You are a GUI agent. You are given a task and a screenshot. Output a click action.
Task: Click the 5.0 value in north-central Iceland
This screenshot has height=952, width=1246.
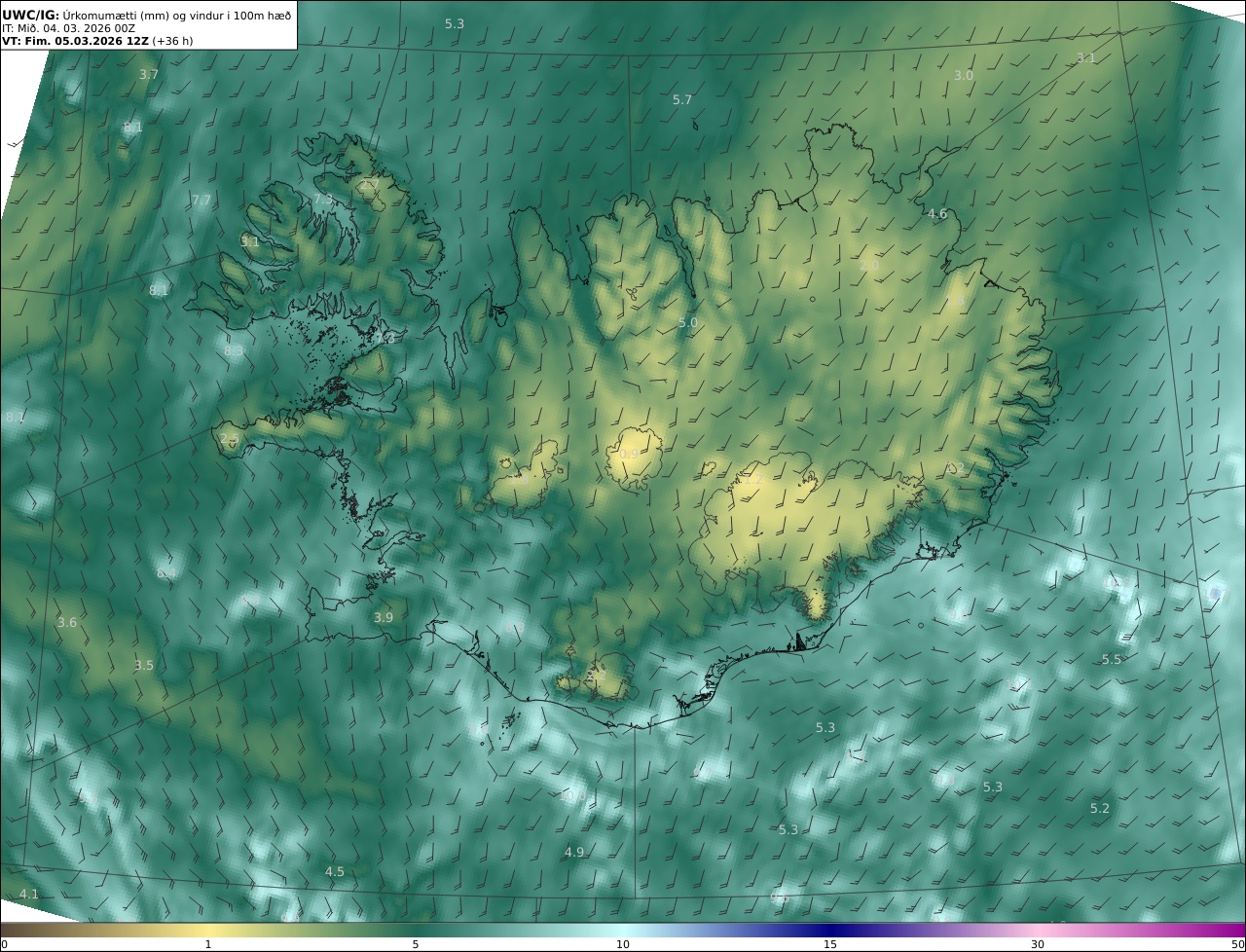tap(688, 322)
